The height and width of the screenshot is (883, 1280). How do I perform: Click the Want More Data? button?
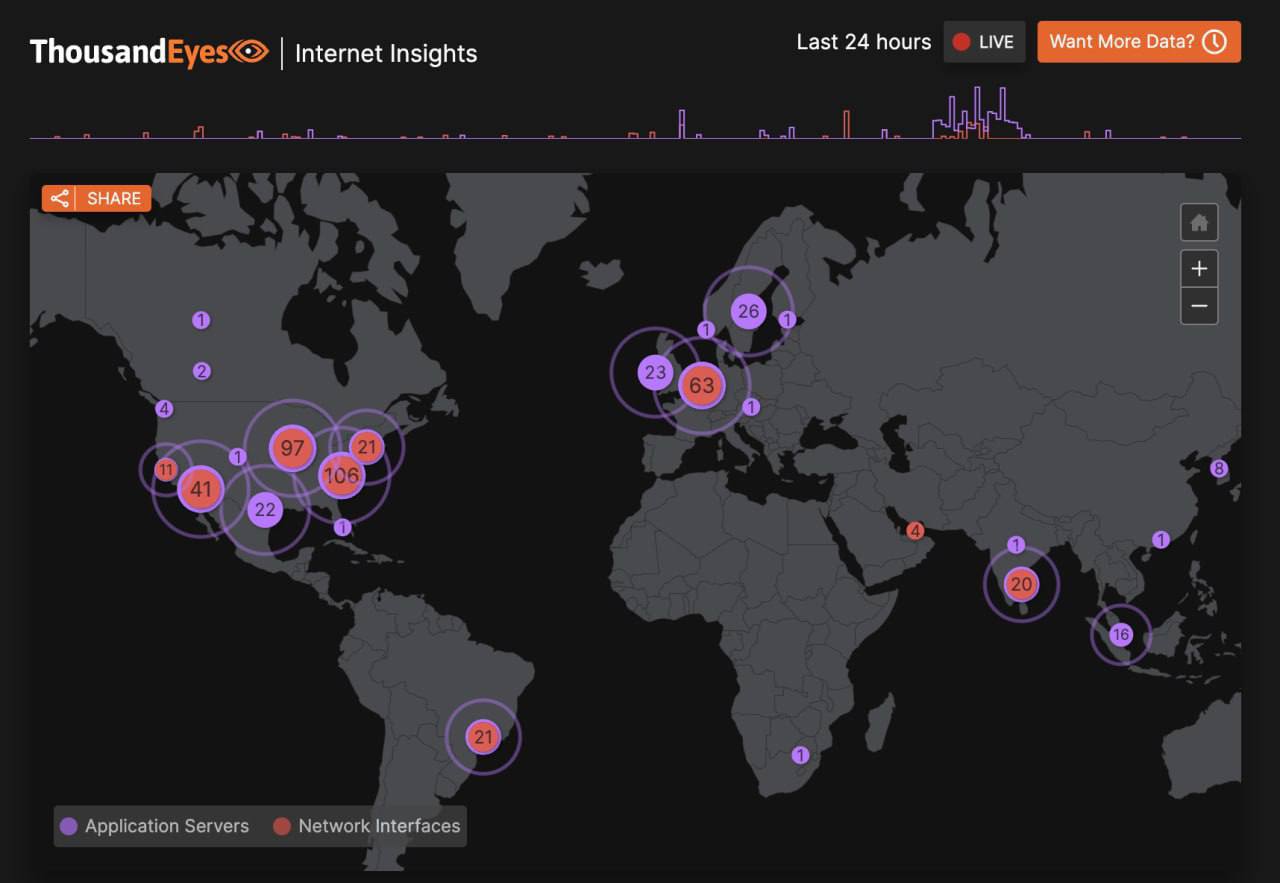coord(1138,42)
